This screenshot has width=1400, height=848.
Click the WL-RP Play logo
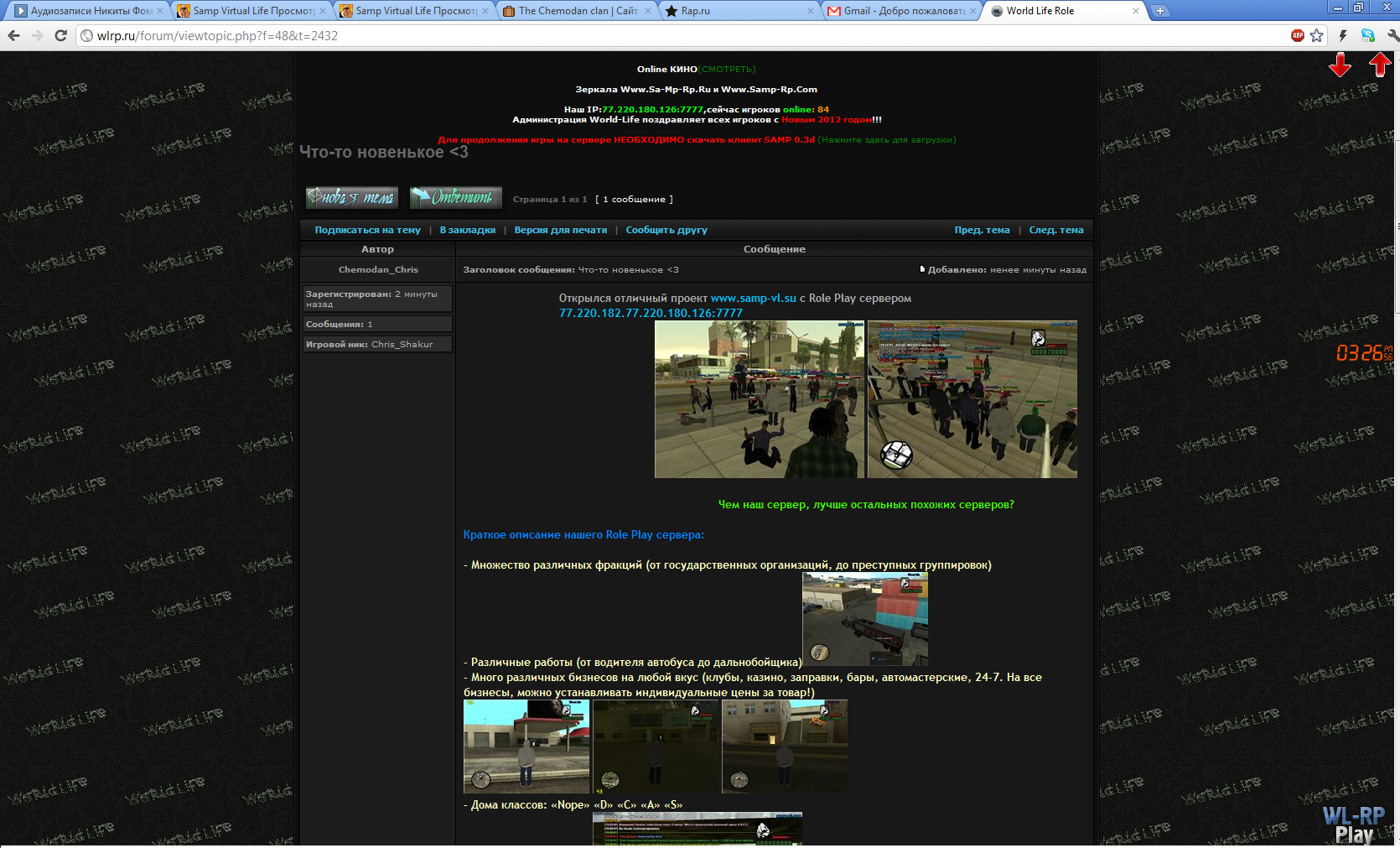pos(1355,825)
